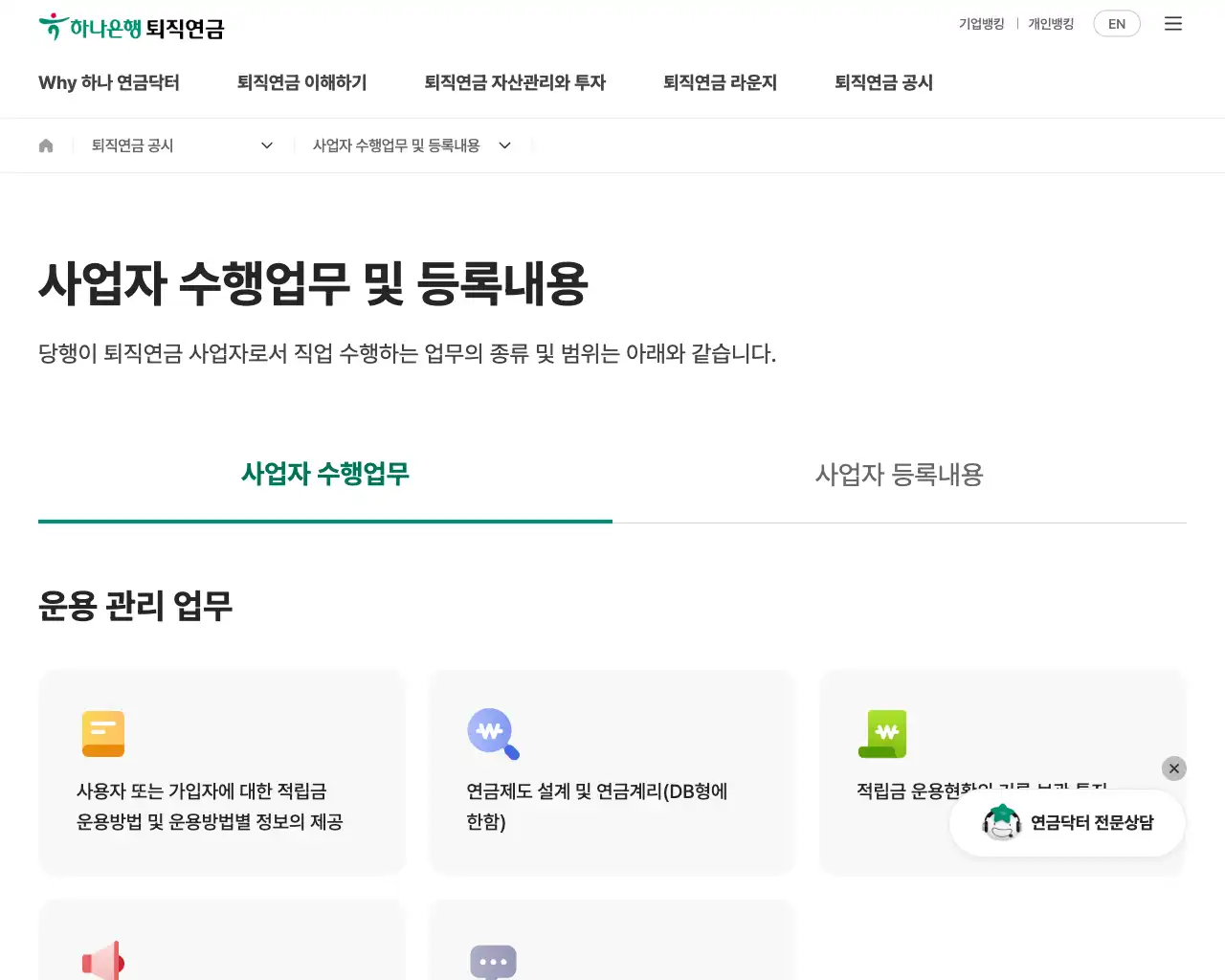The height and width of the screenshot is (980, 1225).
Task: Open the hamburger menu icon
Action: click(x=1172, y=24)
